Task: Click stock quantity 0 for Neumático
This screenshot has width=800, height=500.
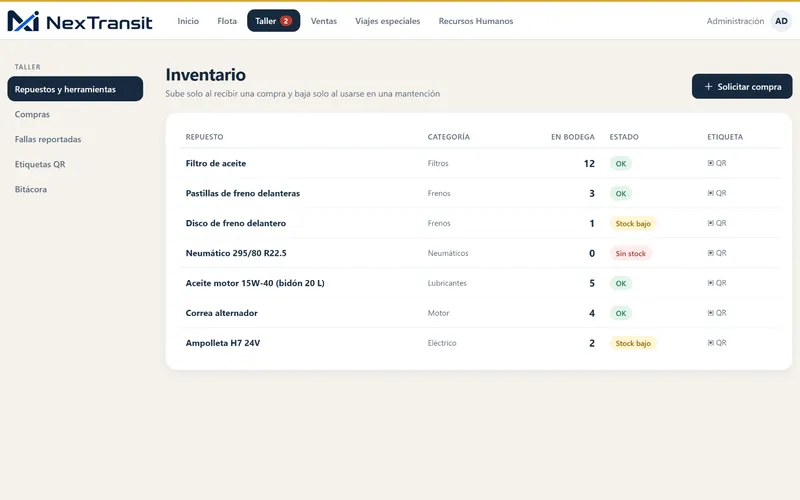Action: (592, 253)
